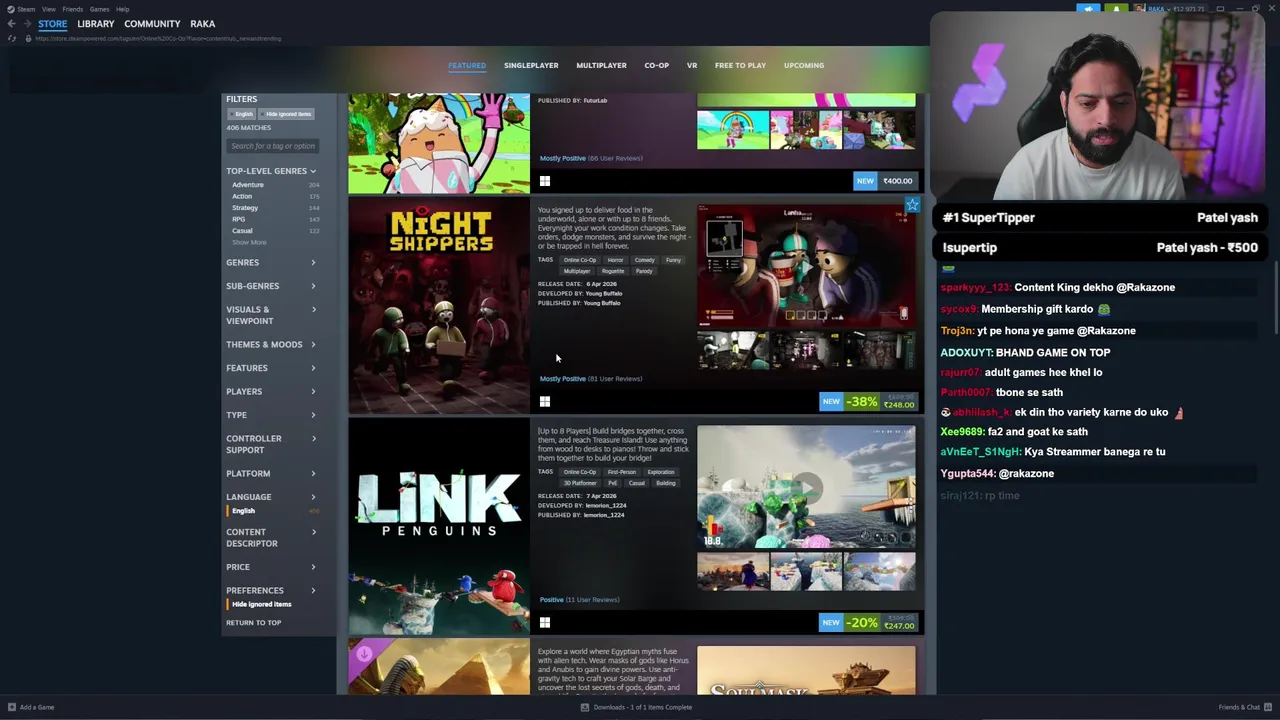Expand the Controller Support section
Screen dimensions: 1280x720
click(271, 444)
